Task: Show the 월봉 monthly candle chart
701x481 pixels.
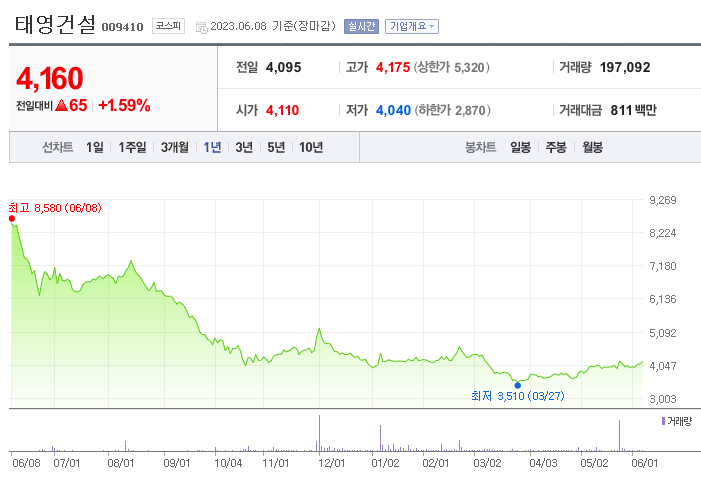Action: [592, 147]
